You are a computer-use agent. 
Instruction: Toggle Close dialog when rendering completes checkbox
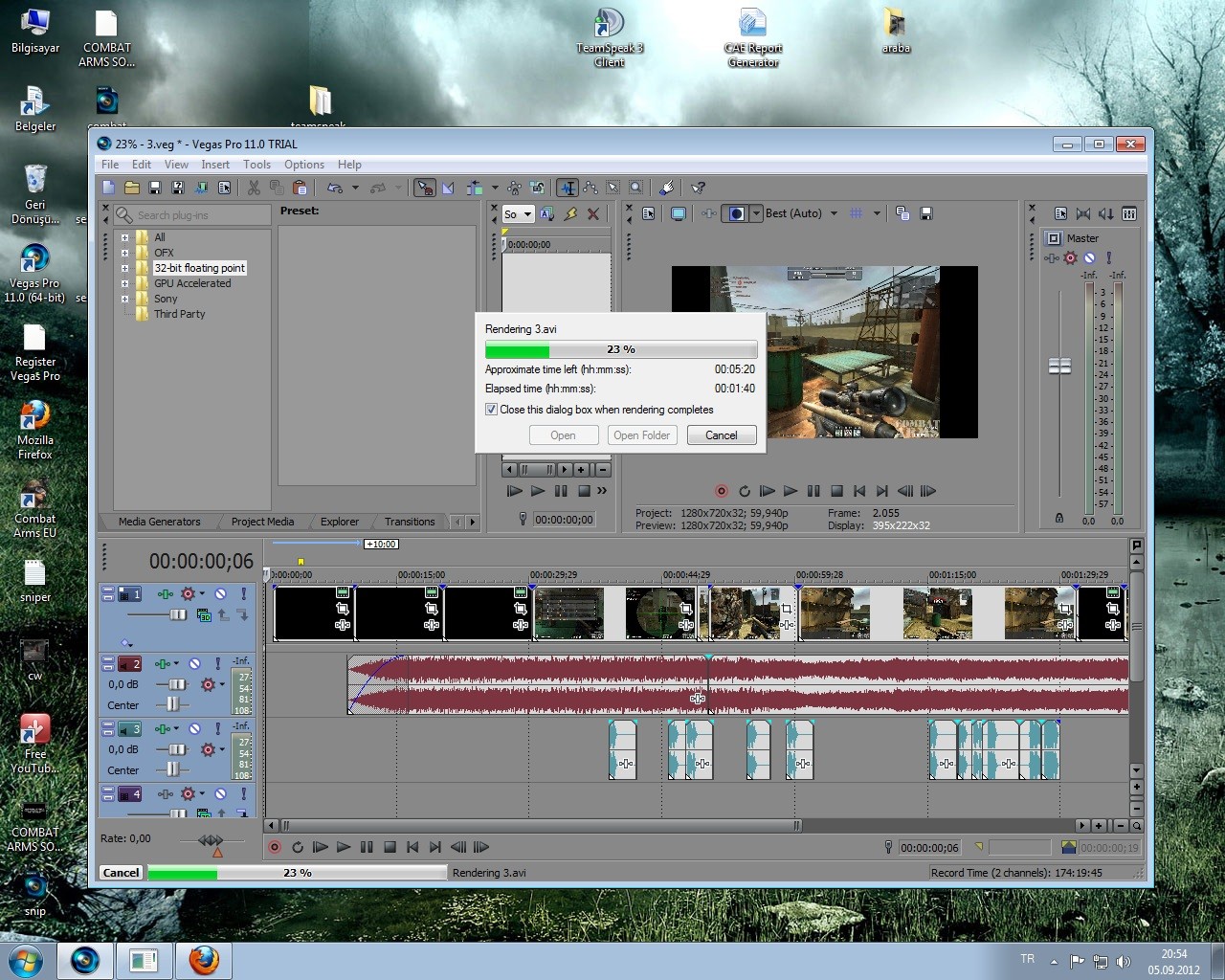click(x=491, y=410)
